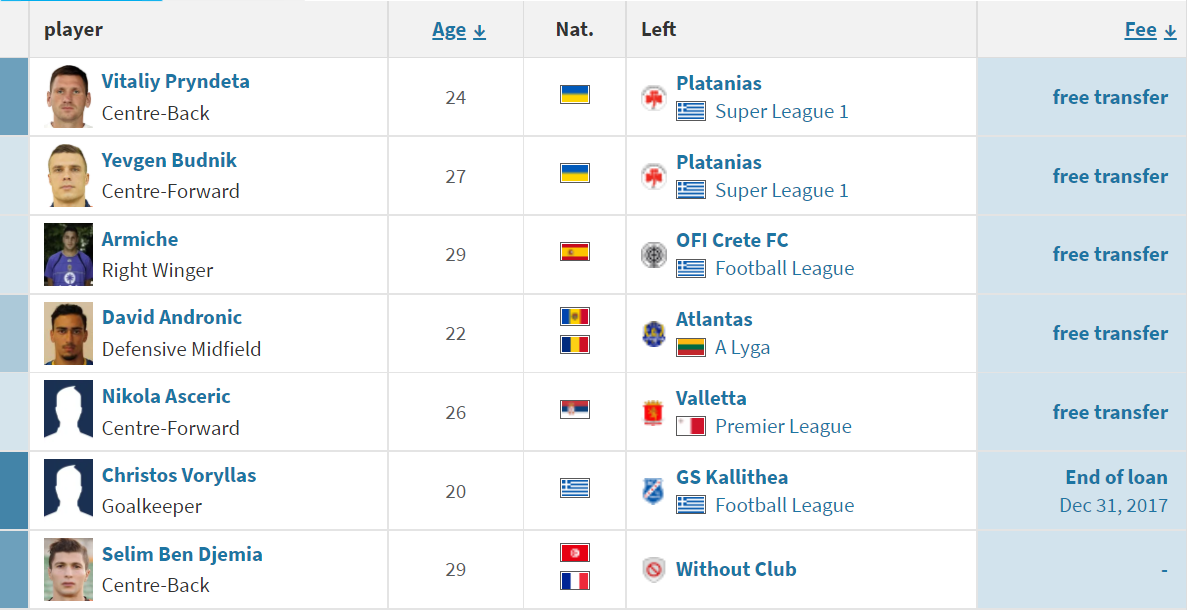Click the Without Club prohibited icon
This screenshot has height=610, width=1187.
pyautogui.click(x=653, y=570)
